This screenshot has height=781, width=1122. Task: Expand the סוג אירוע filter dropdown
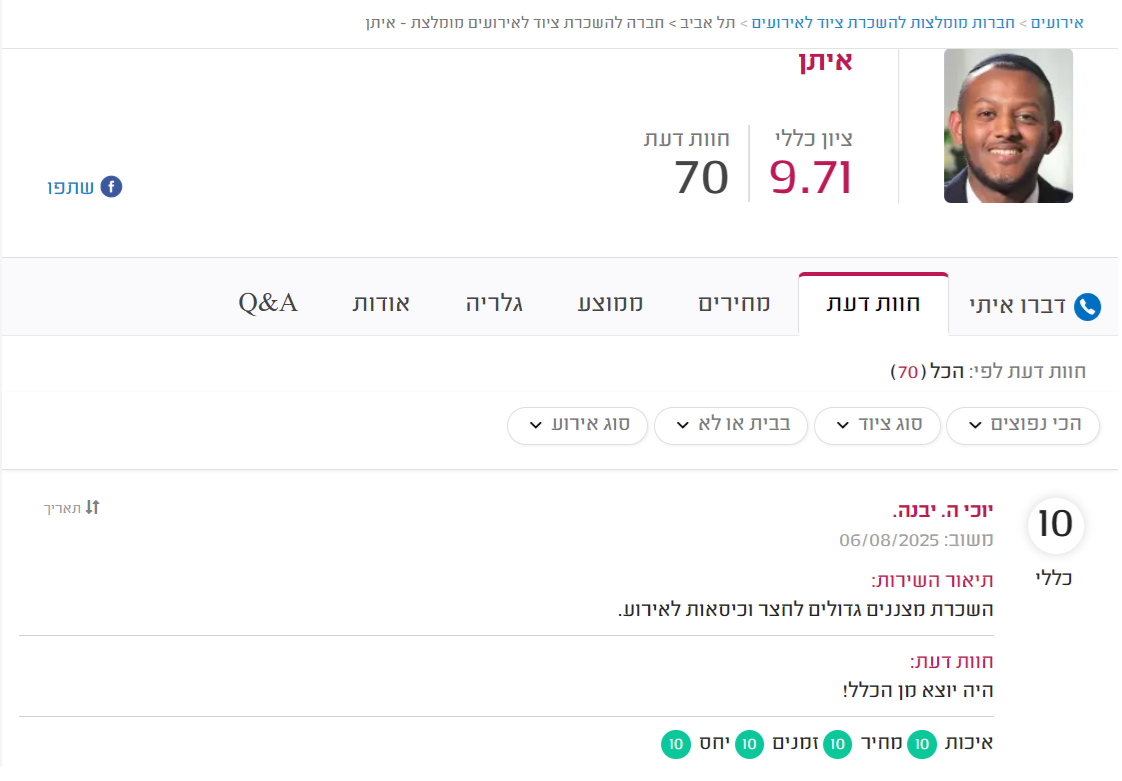(x=577, y=426)
